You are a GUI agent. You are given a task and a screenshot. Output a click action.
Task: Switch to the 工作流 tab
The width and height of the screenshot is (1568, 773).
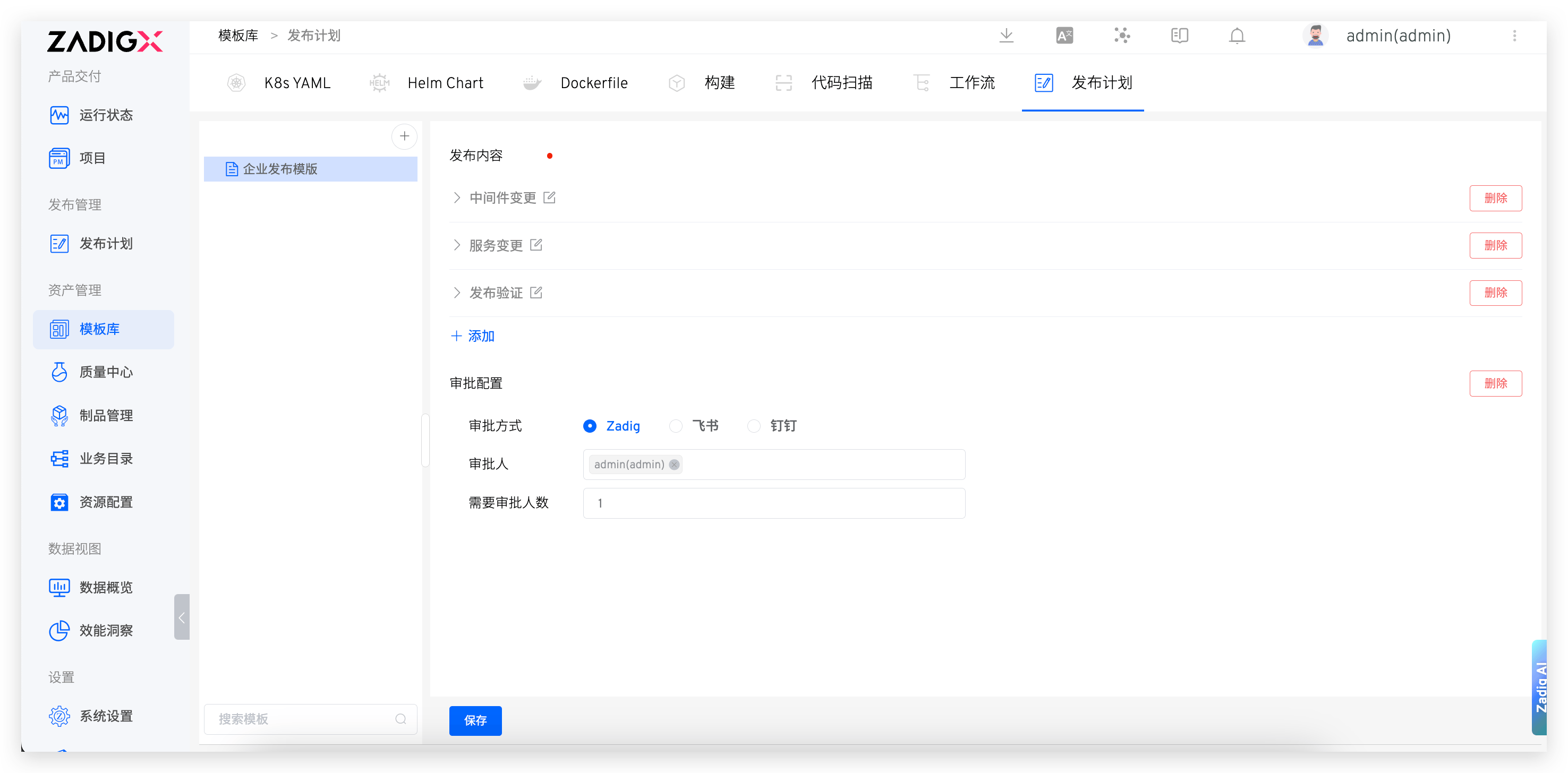pos(972,83)
